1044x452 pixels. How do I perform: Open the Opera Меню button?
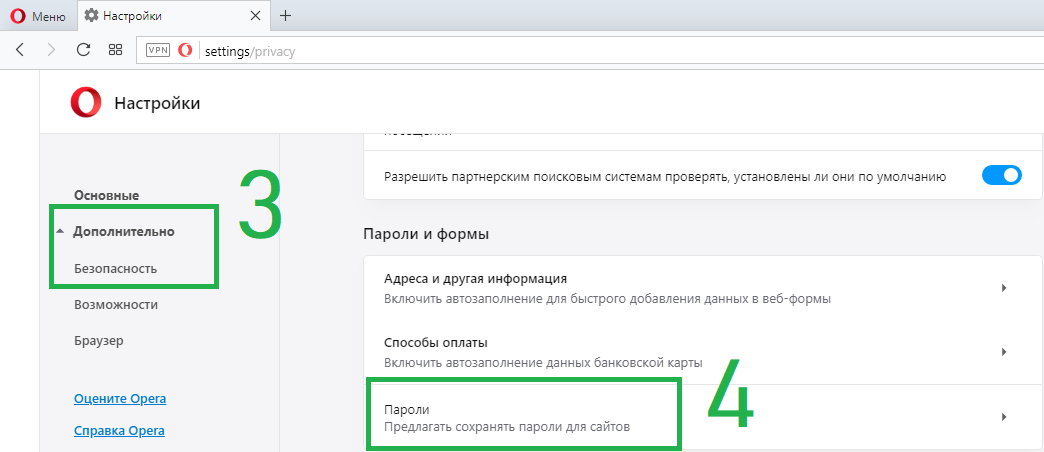point(38,16)
